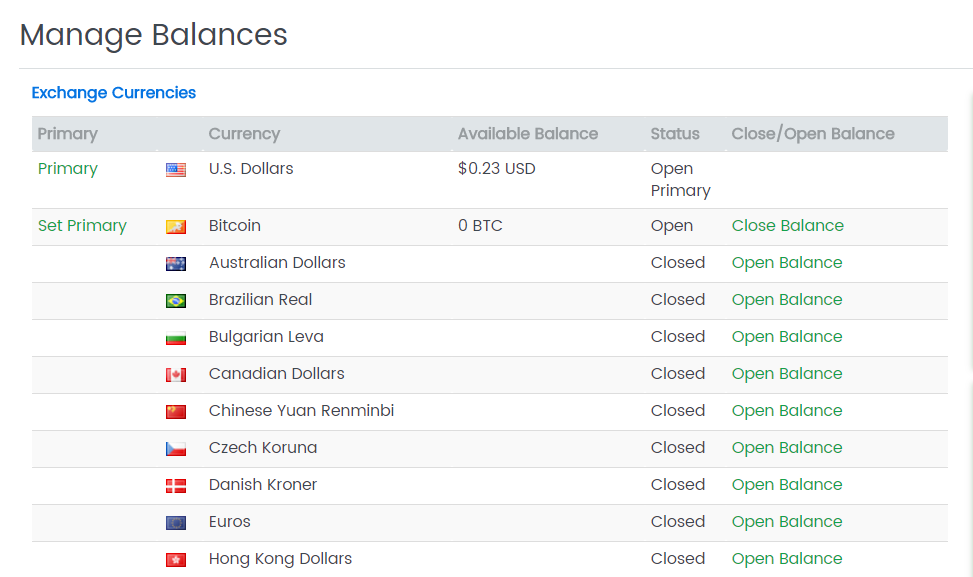The width and height of the screenshot is (973, 577).
Task: Click the Euros flag icon
Action: (176, 523)
